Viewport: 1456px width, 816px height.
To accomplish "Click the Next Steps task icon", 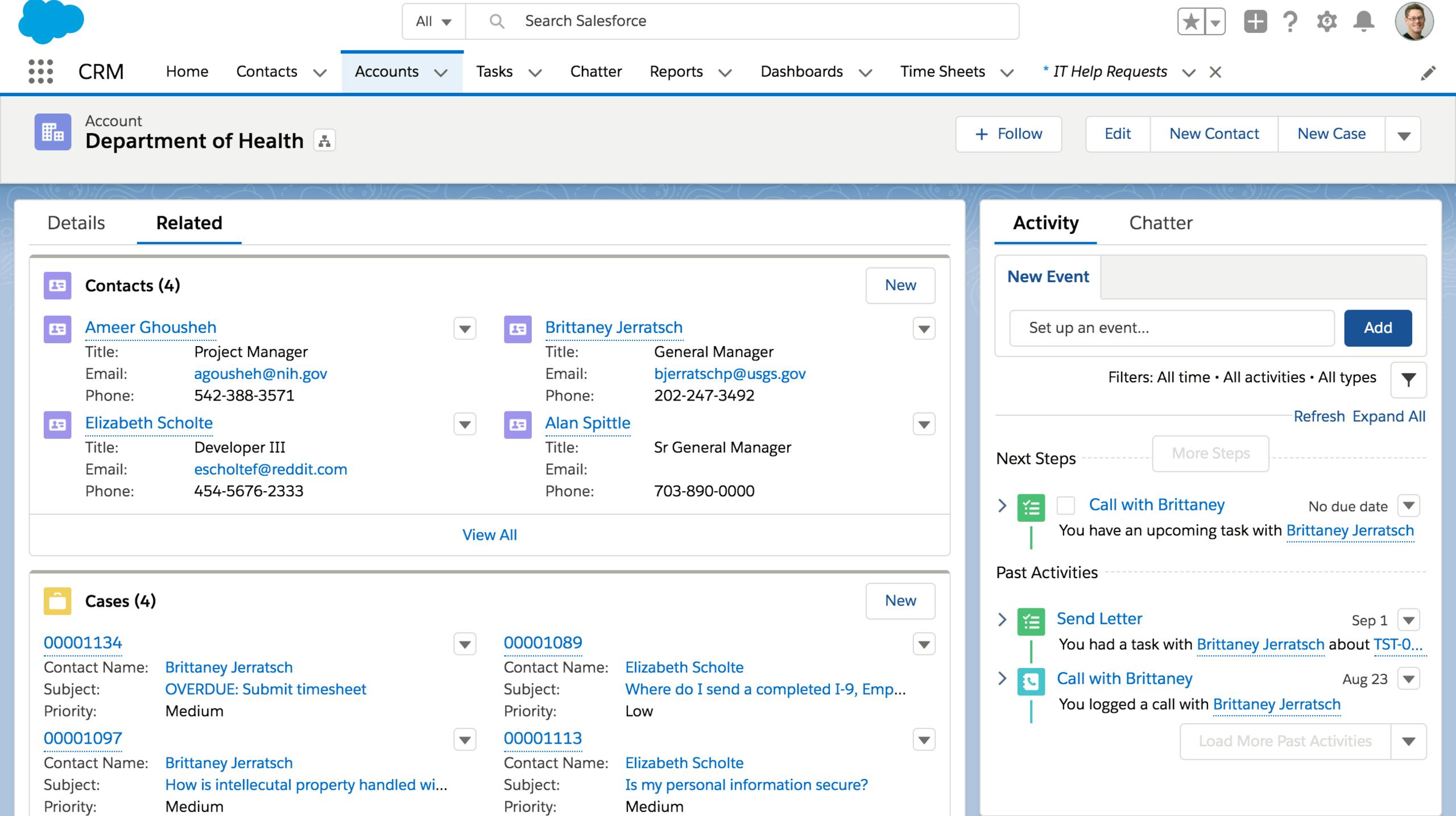I will click(x=1031, y=508).
